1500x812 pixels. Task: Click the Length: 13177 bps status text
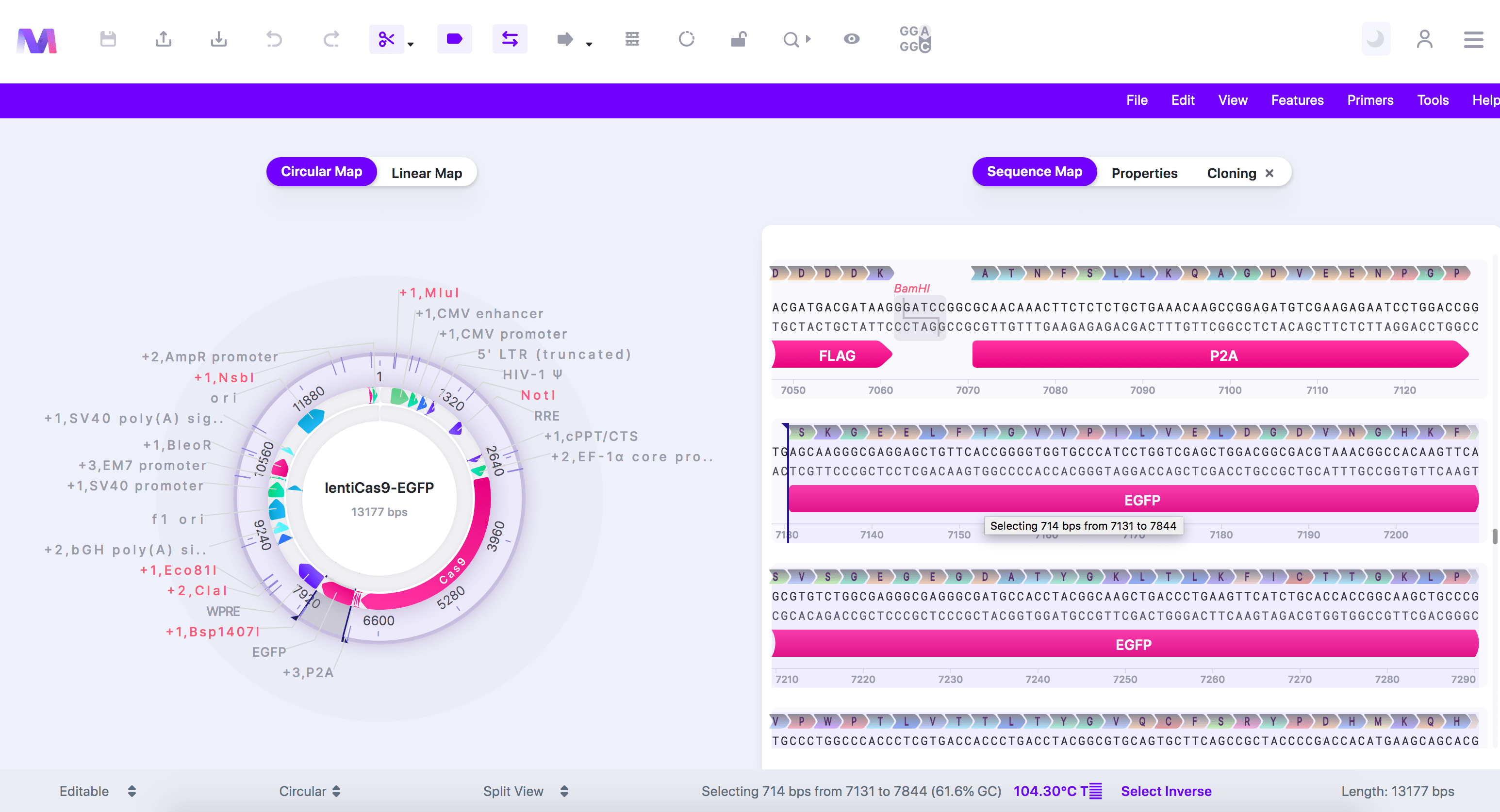point(1398,791)
